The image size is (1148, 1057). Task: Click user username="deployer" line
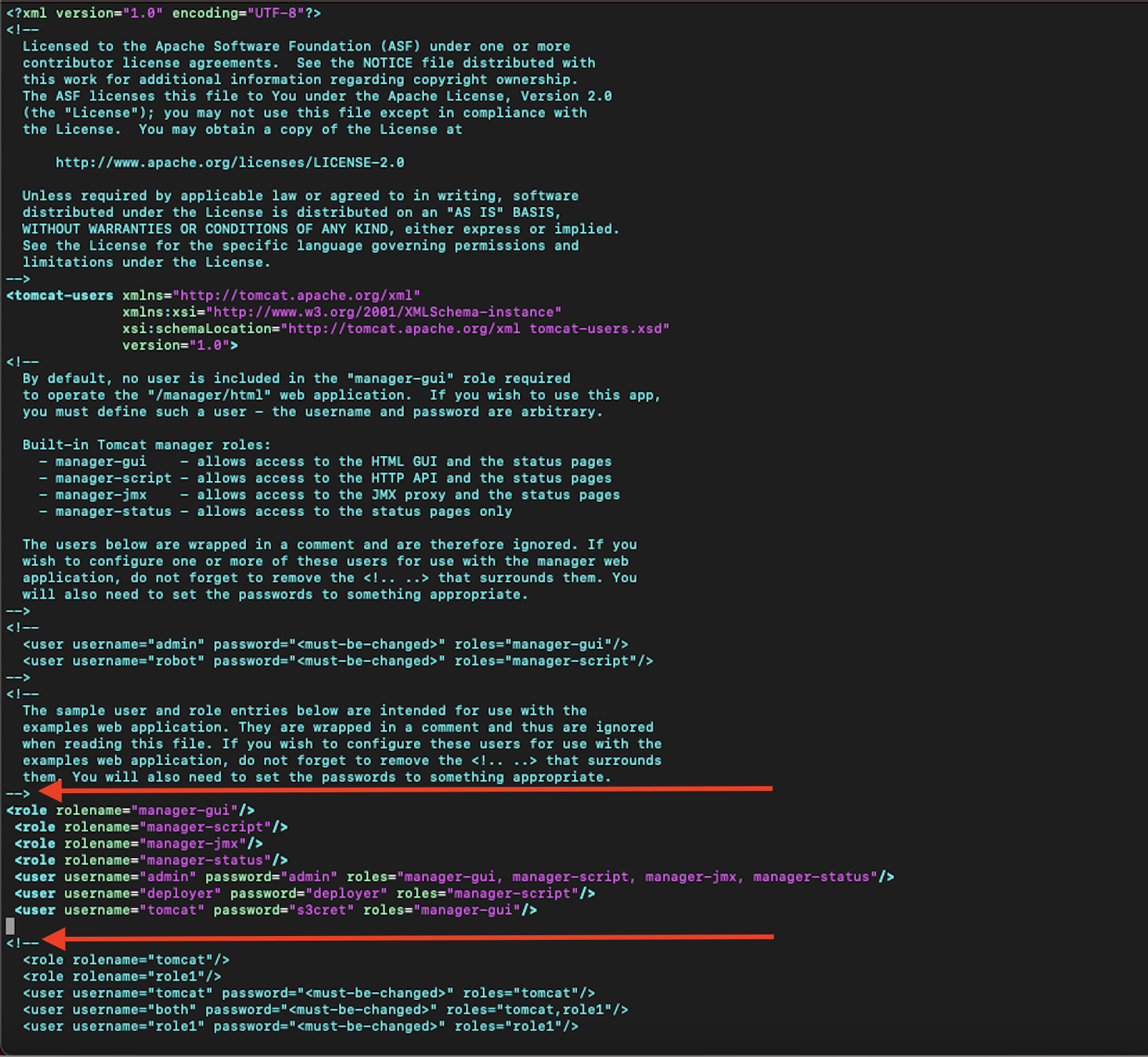305,893
